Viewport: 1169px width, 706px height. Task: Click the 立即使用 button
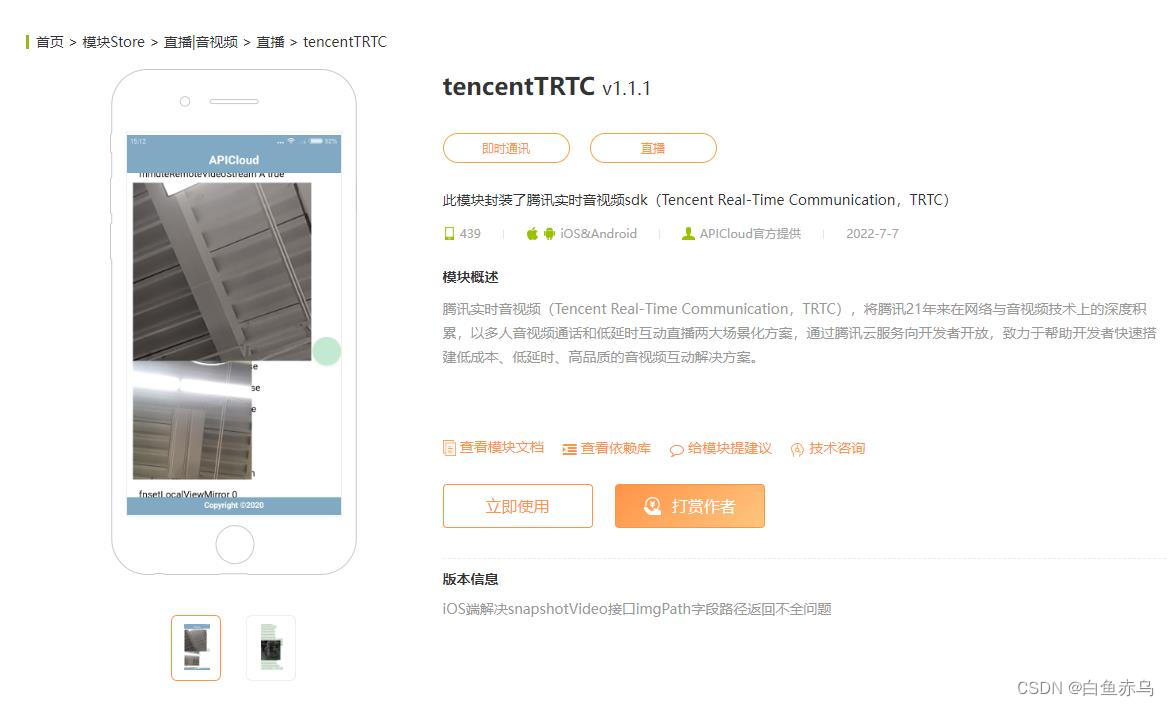point(518,506)
